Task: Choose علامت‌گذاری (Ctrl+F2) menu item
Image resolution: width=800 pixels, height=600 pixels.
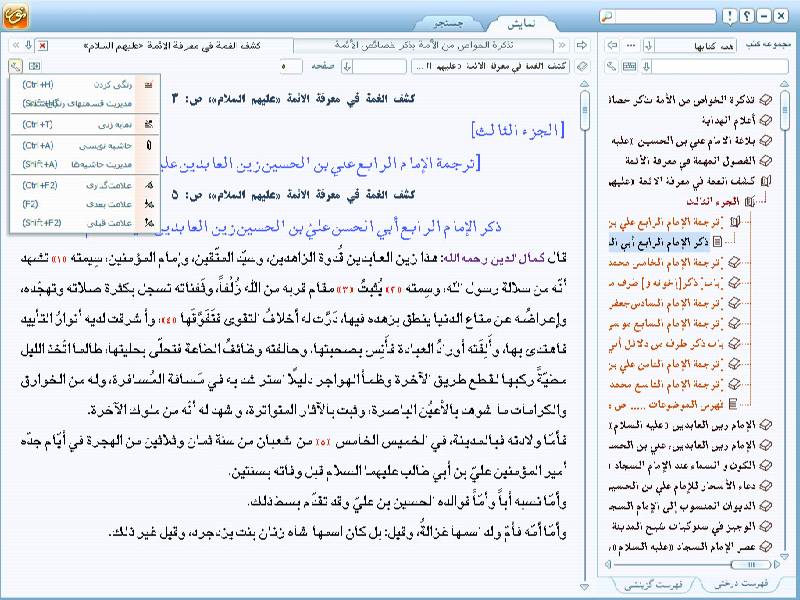Action: pyautogui.click(x=85, y=185)
